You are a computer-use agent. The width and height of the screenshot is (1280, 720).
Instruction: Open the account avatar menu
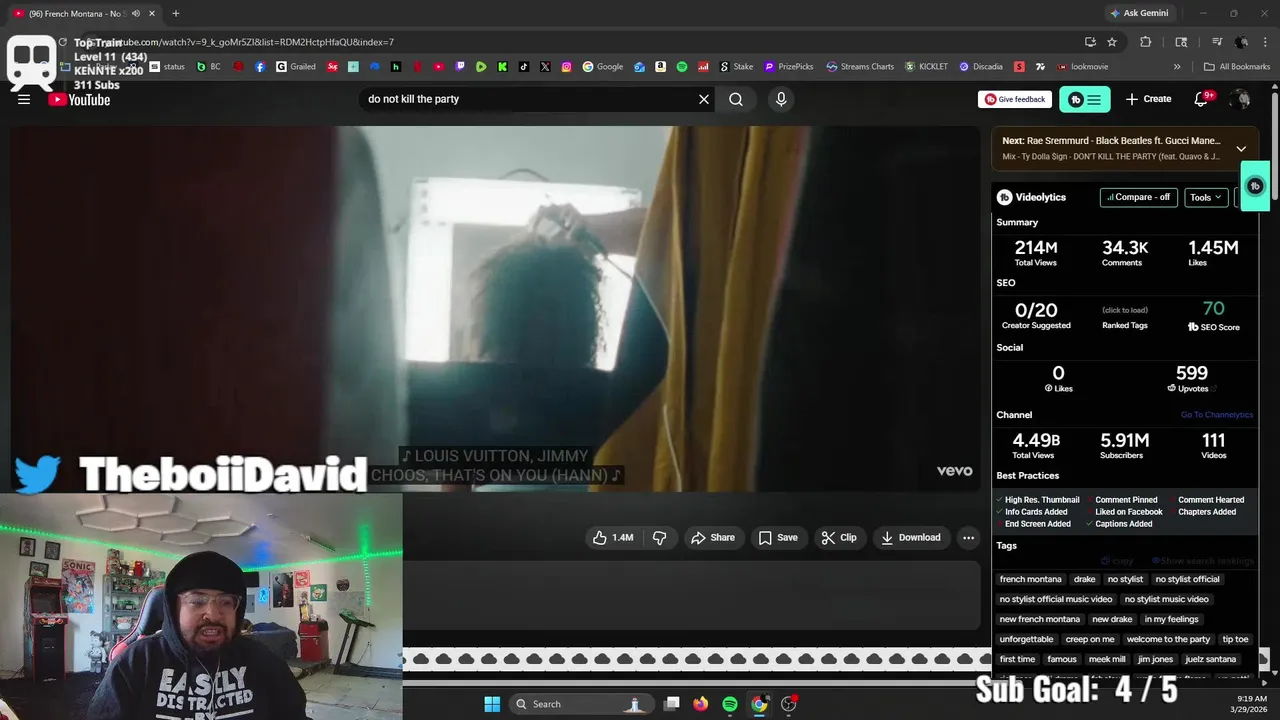[x=1240, y=99]
